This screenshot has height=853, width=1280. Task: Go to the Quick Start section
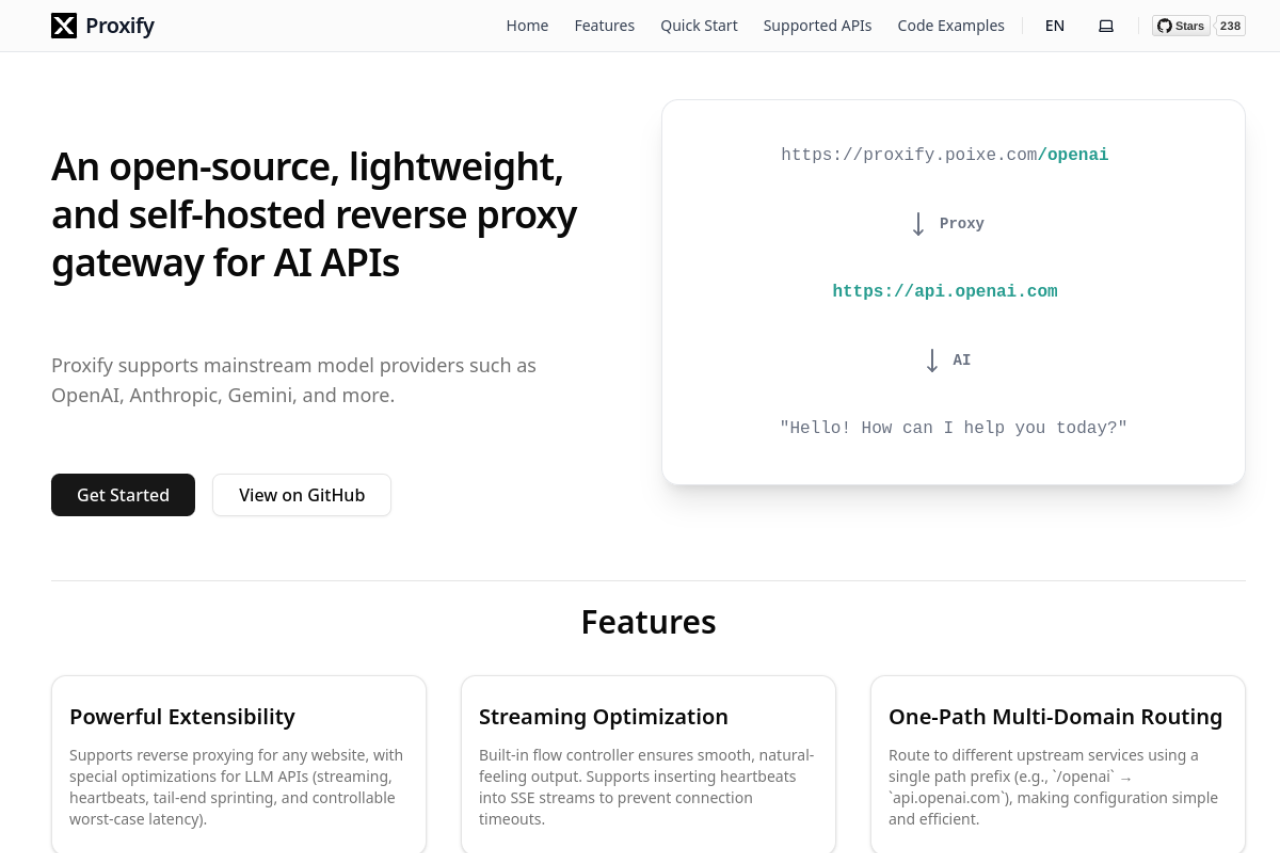698,25
